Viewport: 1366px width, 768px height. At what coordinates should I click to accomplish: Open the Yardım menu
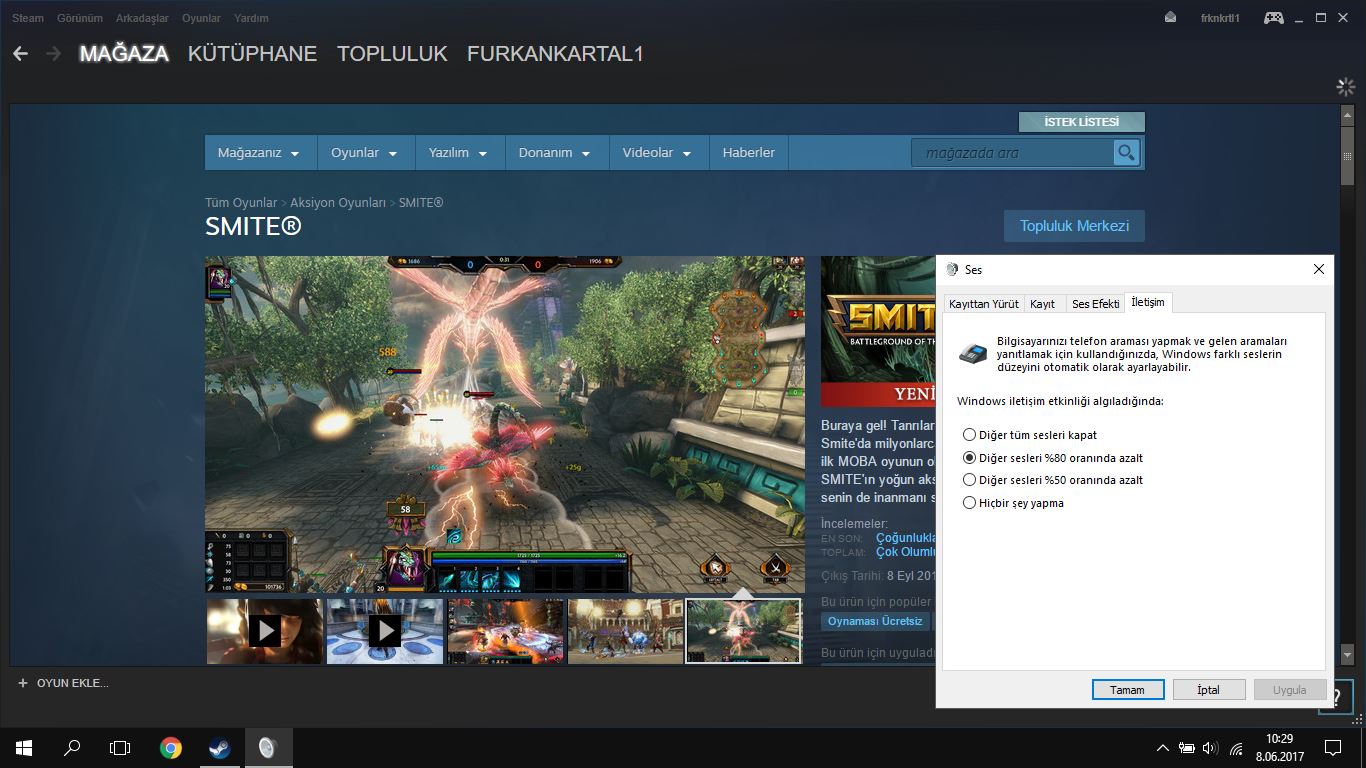click(251, 18)
